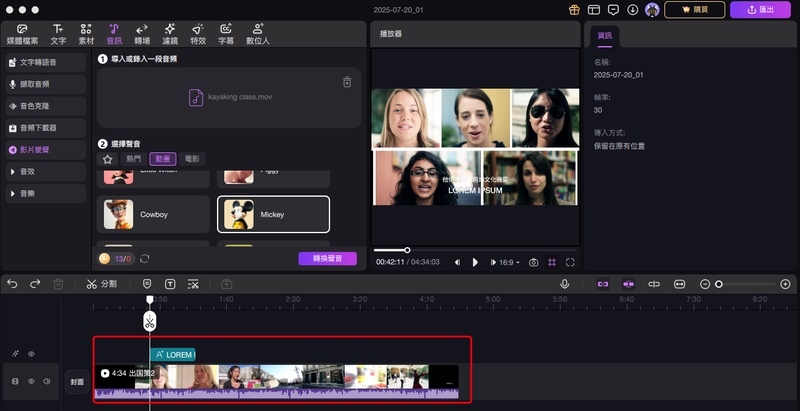Image resolution: width=800 pixels, height=411 pixels.
Task: Refresh the AI credits counter
Action: (x=144, y=259)
